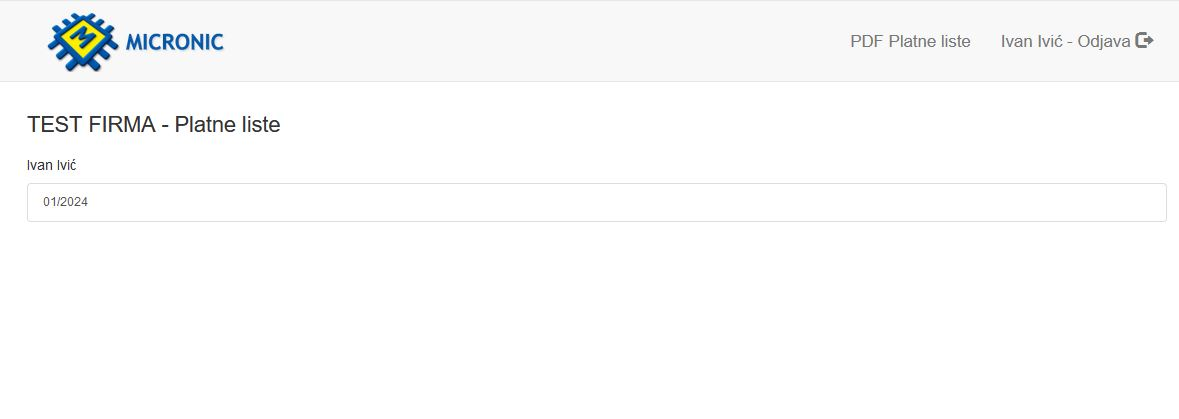Log out via Ivan Ivić - Odjava
This screenshot has width=1179, height=419.
click(x=1076, y=41)
